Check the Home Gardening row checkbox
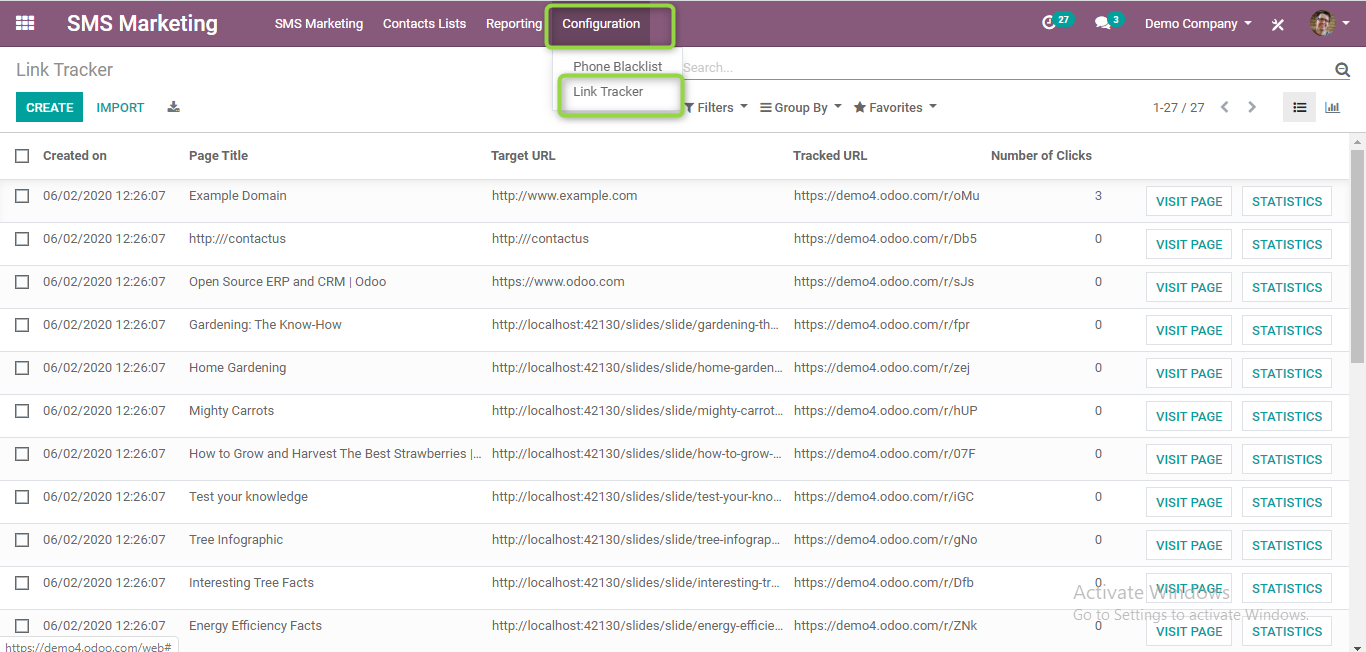This screenshot has width=1366, height=652. (x=22, y=368)
